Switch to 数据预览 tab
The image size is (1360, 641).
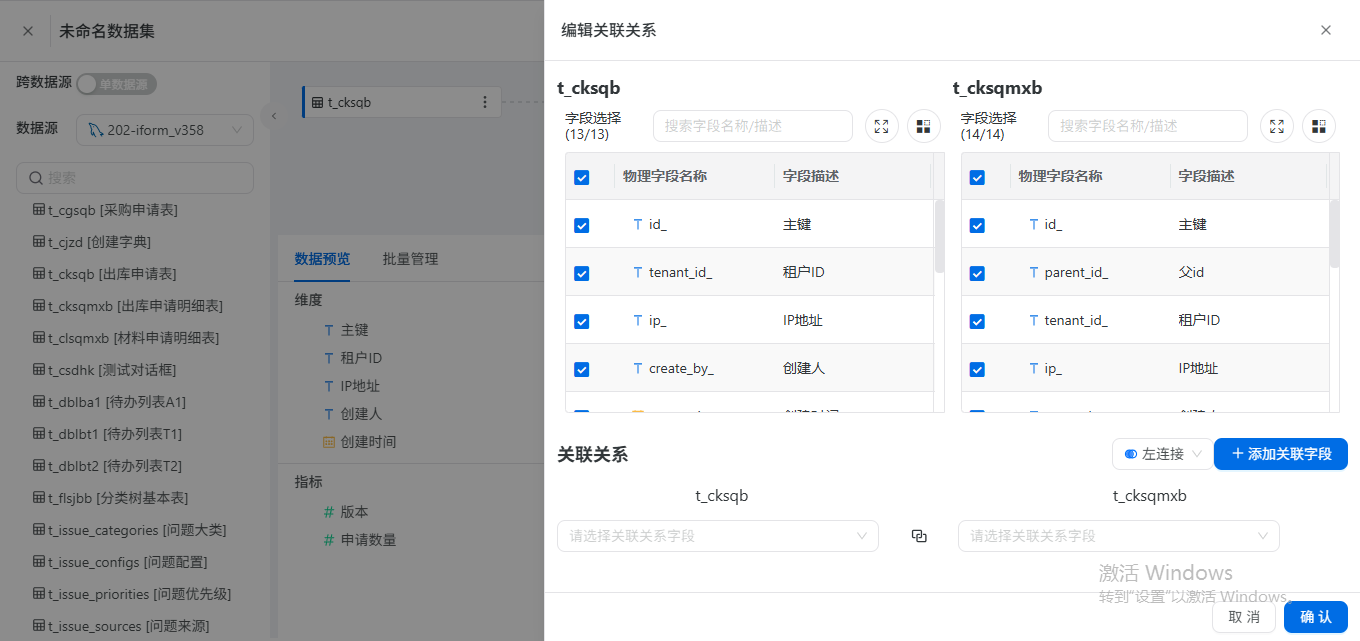pyautogui.click(x=322, y=259)
